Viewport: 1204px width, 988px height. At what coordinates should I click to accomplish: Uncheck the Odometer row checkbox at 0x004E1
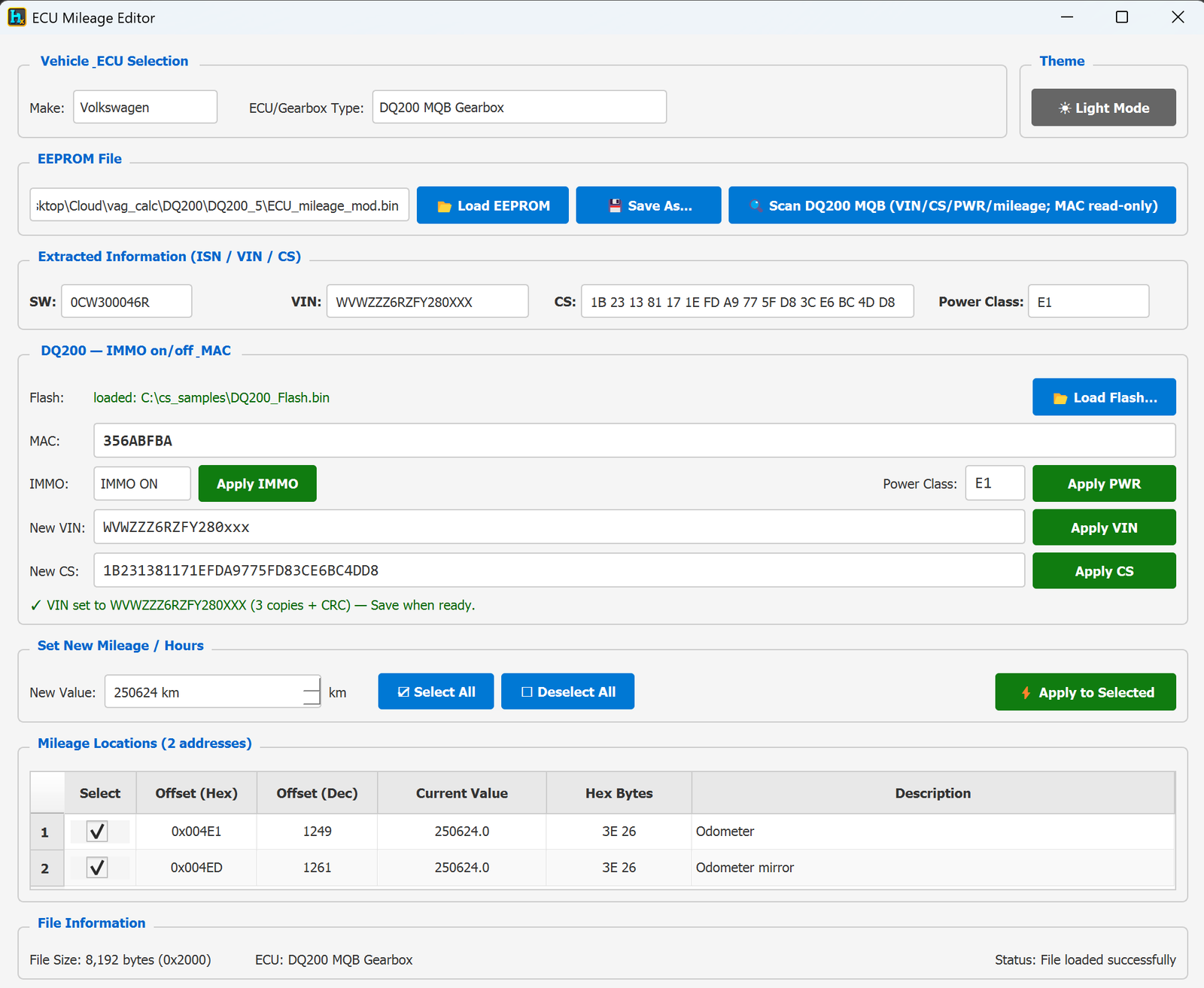(97, 831)
